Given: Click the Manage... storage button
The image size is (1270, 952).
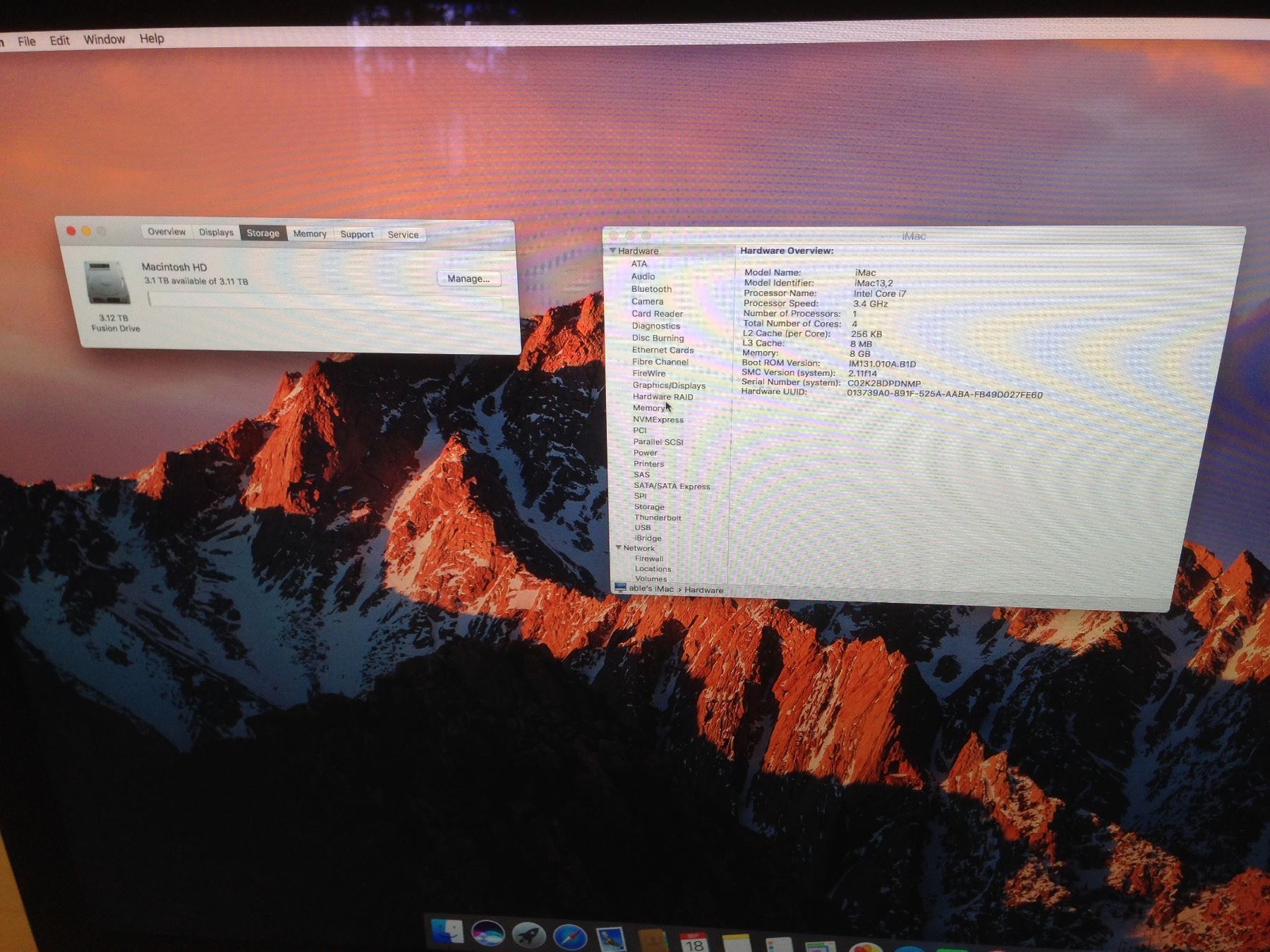Looking at the screenshot, I should (x=468, y=279).
